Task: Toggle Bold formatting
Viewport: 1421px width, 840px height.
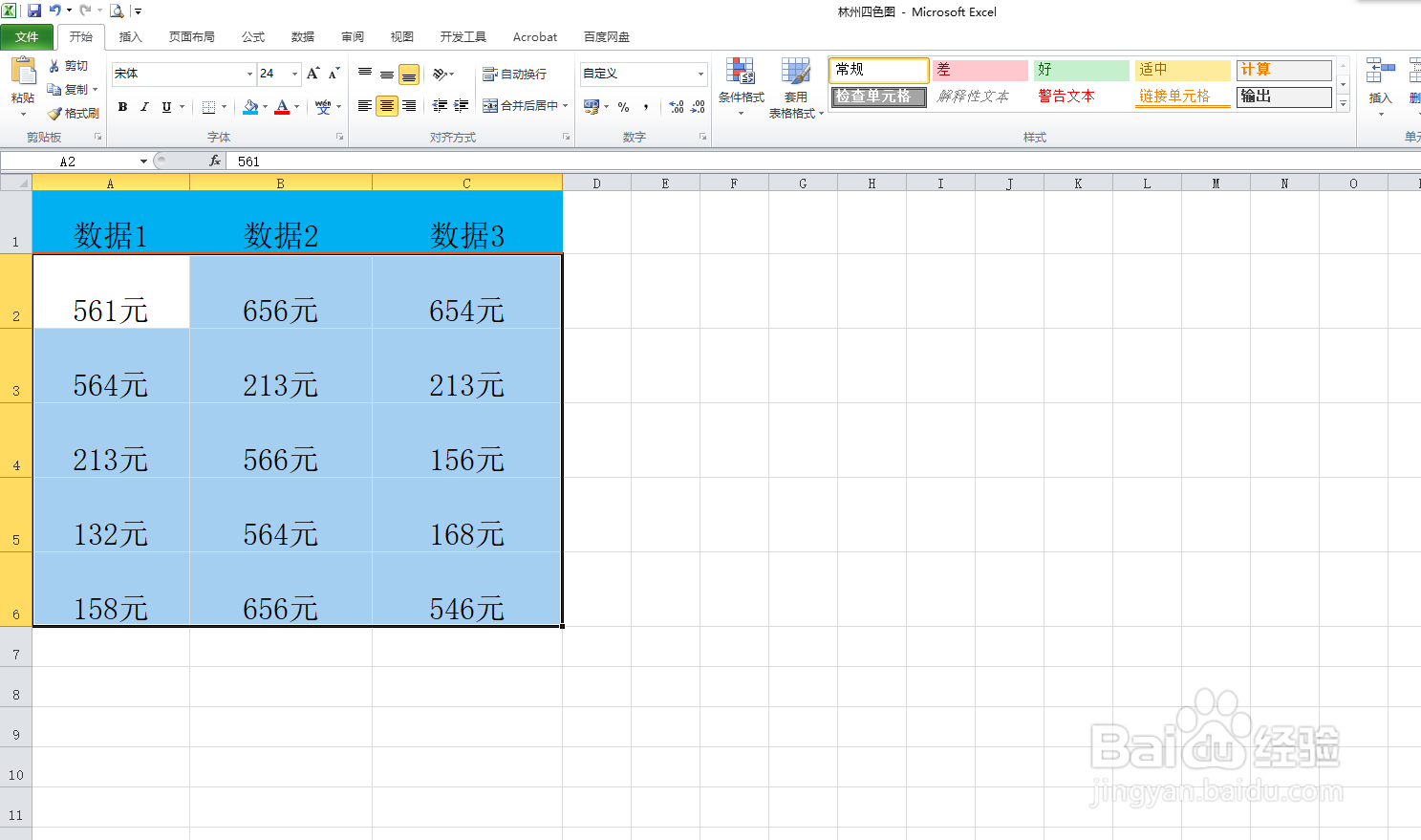Action: click(122, 107)
